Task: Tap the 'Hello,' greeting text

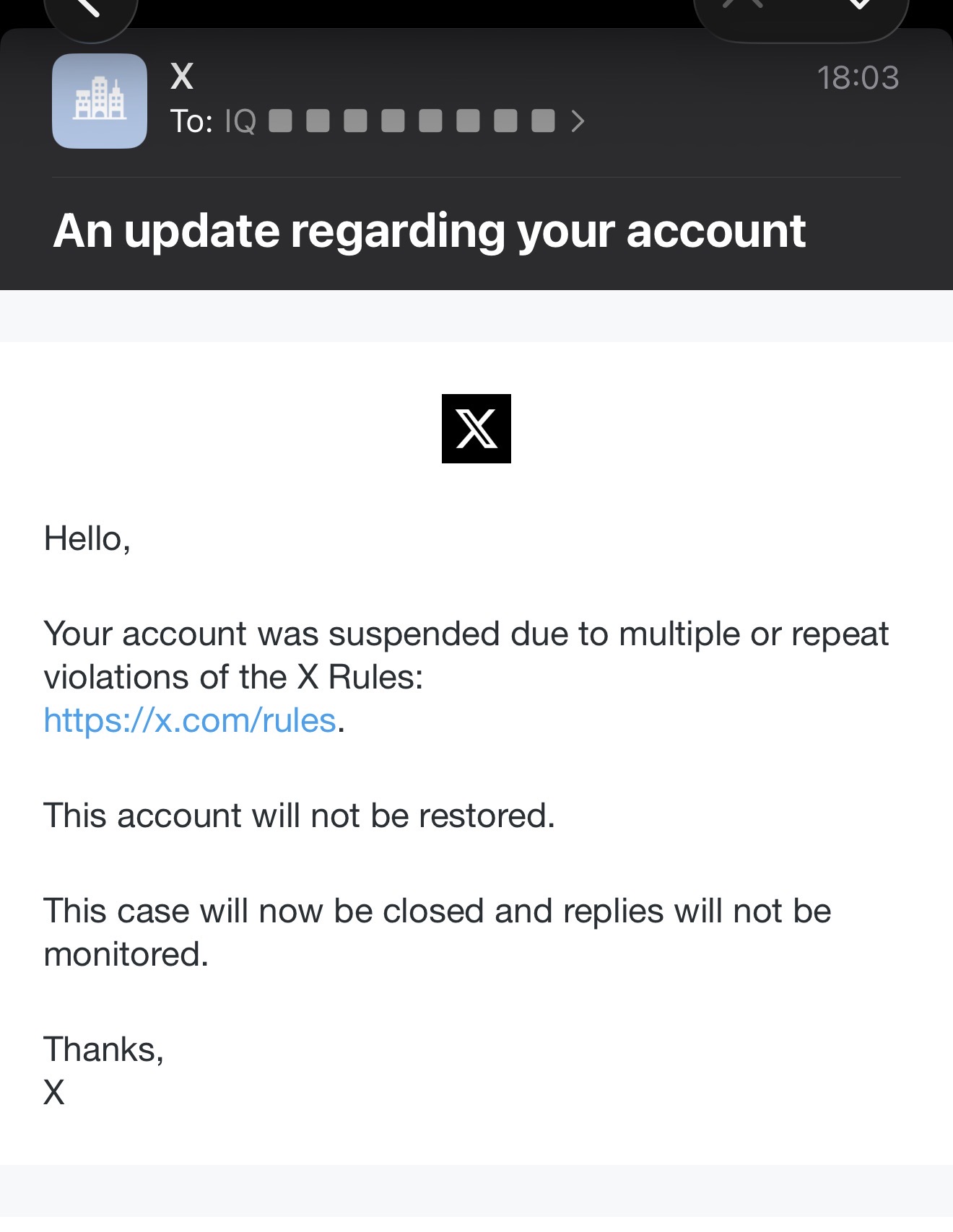Action: click(x=87, y=538)
